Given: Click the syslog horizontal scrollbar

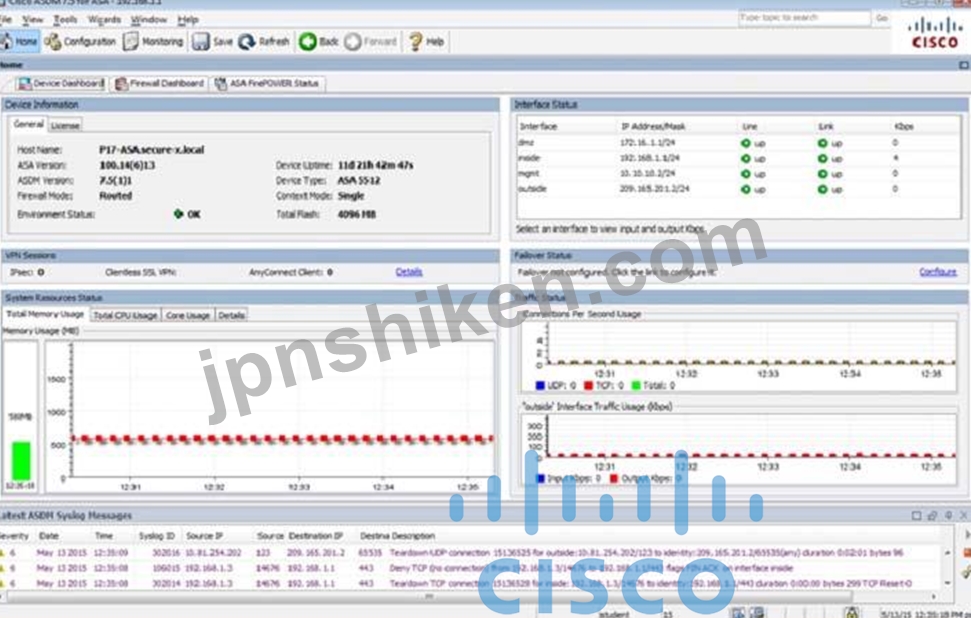Looking at the screenshot, I should [x=429, y=596].
